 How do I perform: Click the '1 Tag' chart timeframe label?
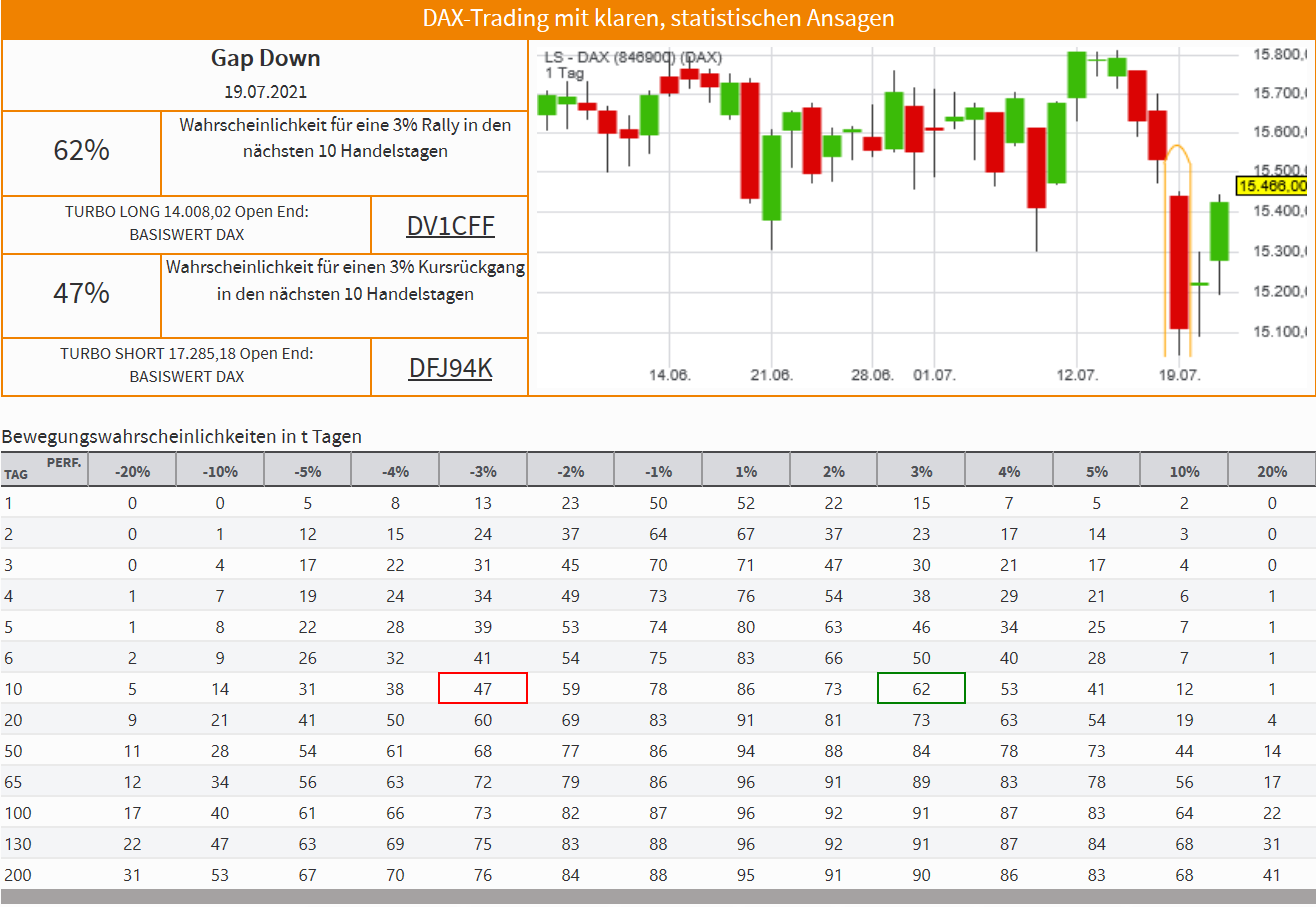[563, 73]
